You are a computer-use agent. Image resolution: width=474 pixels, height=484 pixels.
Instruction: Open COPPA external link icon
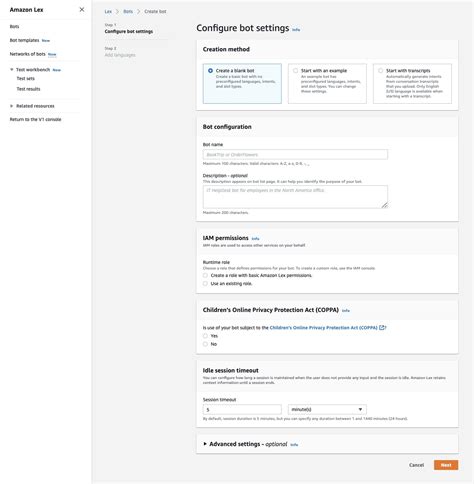pos(382,328)
